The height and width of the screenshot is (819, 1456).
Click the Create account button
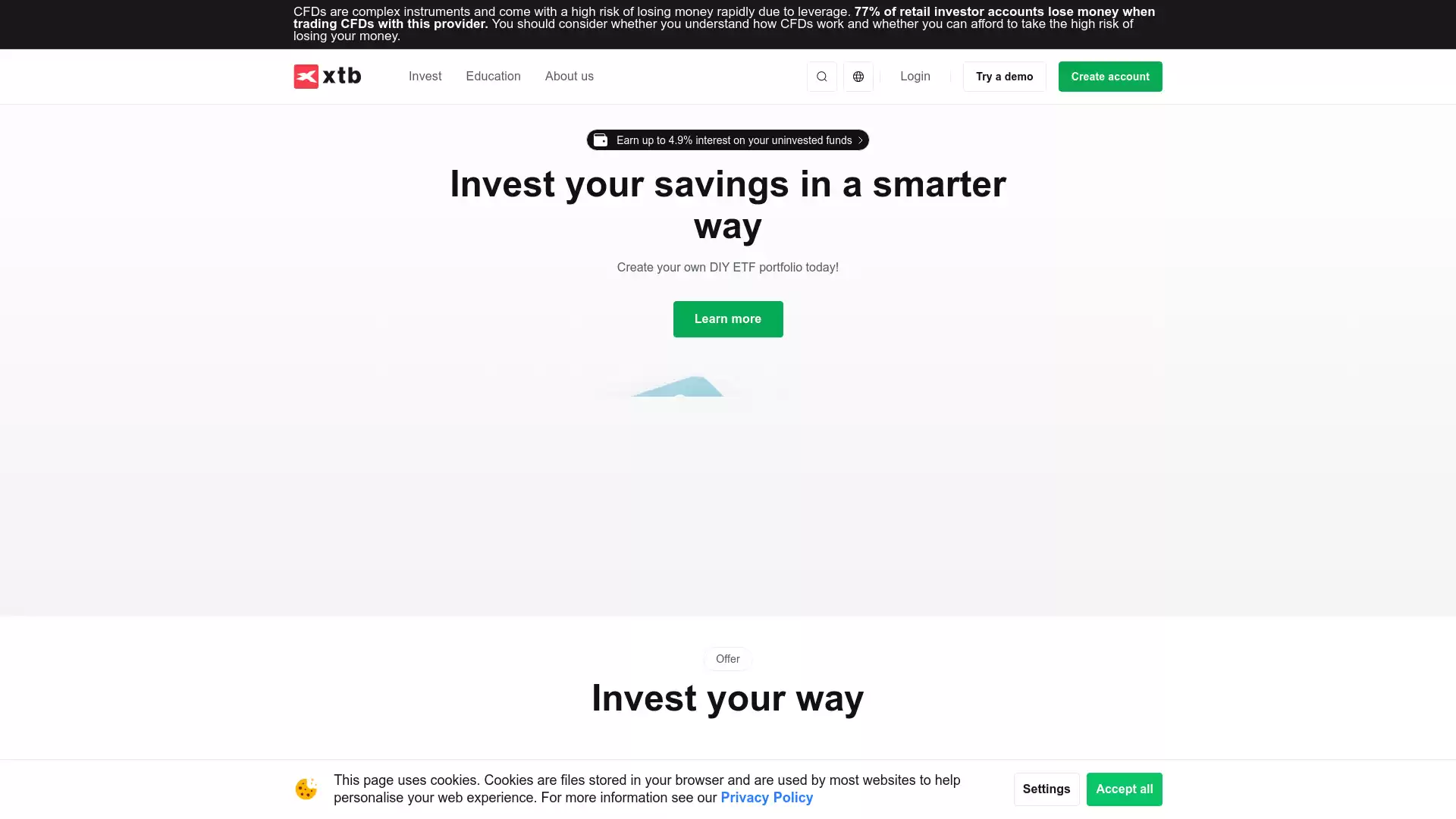pos(1109,76)
